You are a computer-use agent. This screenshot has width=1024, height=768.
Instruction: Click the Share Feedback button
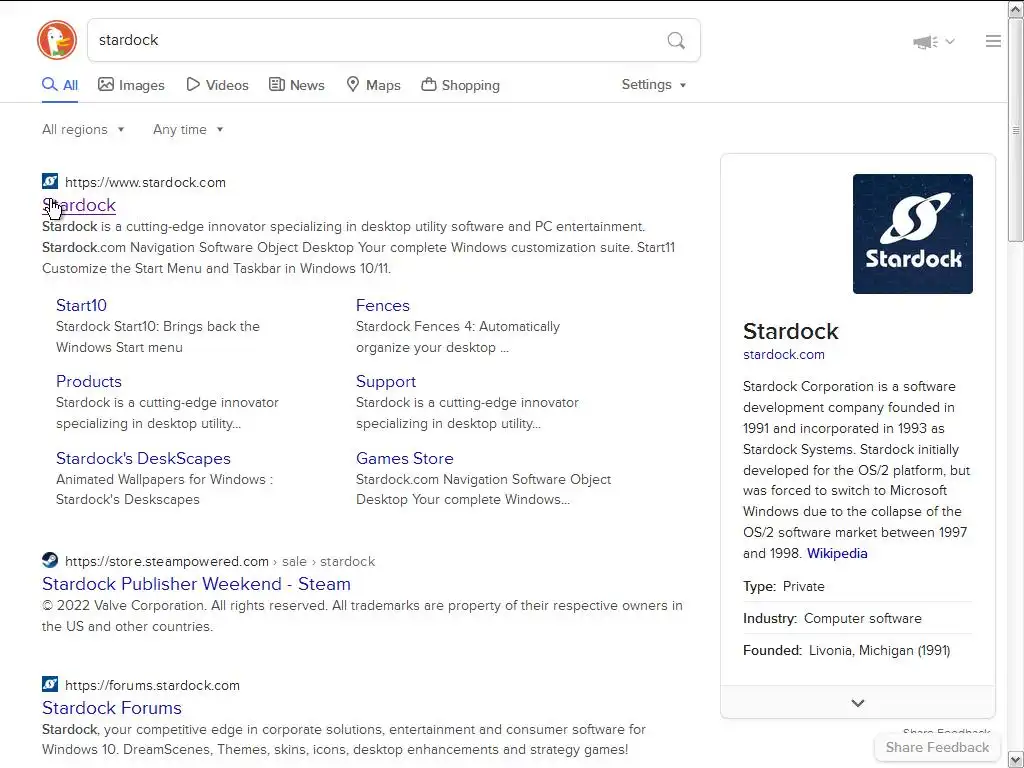coord(937,747)
